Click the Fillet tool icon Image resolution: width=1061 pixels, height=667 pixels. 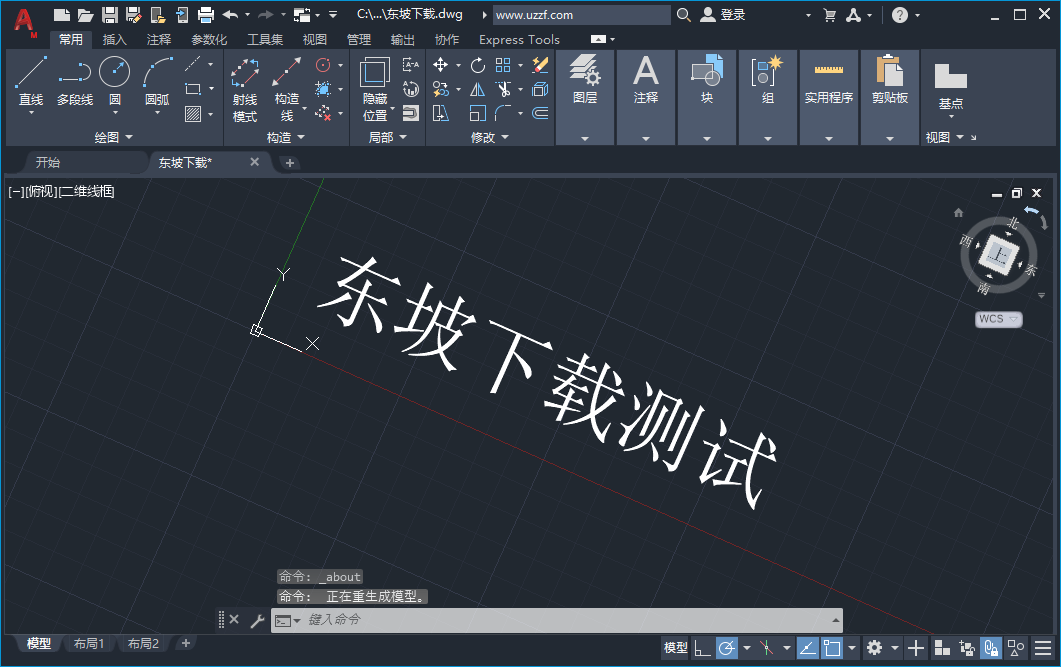[x=503, y=113]
